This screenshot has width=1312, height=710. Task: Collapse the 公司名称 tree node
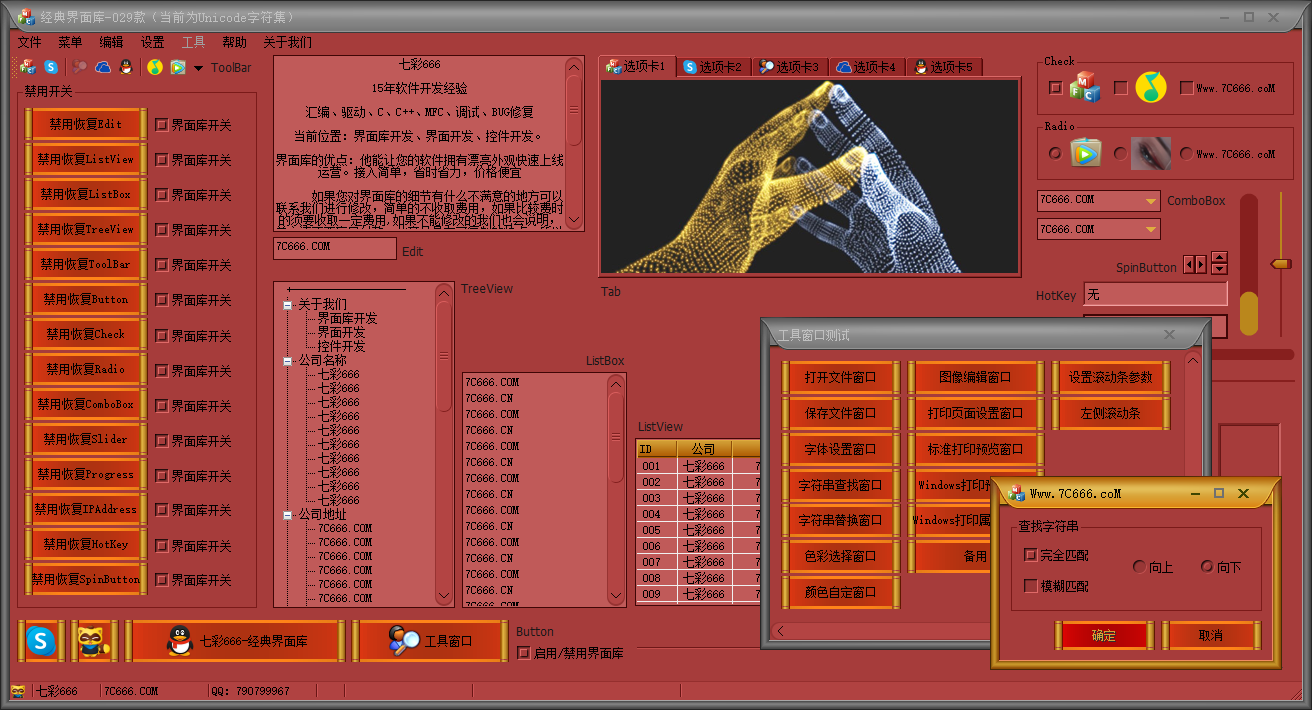pos(288,361)
